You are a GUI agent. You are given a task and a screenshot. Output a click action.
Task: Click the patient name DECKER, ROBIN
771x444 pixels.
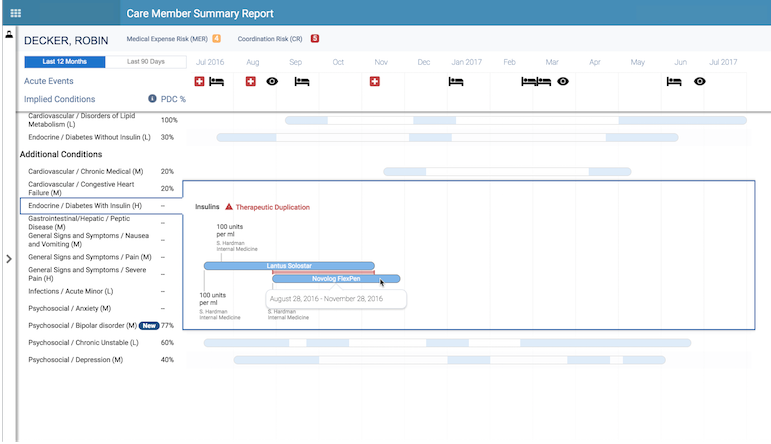click(x=66, y=41)
